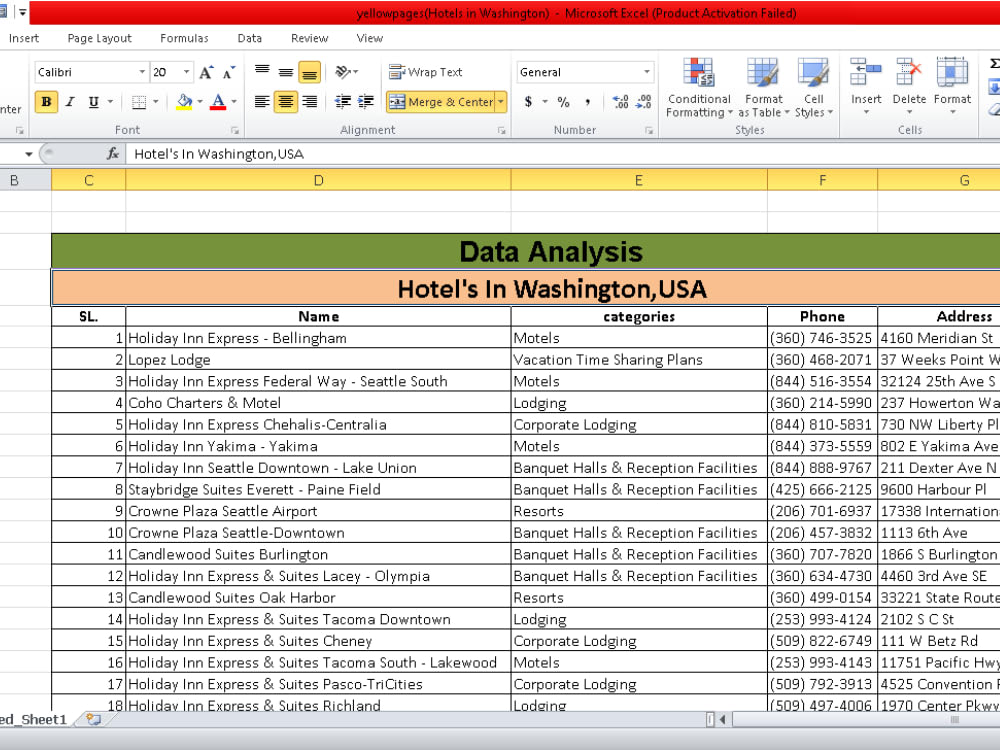Viewport: 1000px width, 750px height.
Task: Apply yellow Fill Color bucket
Action: (x=184, y=101)
